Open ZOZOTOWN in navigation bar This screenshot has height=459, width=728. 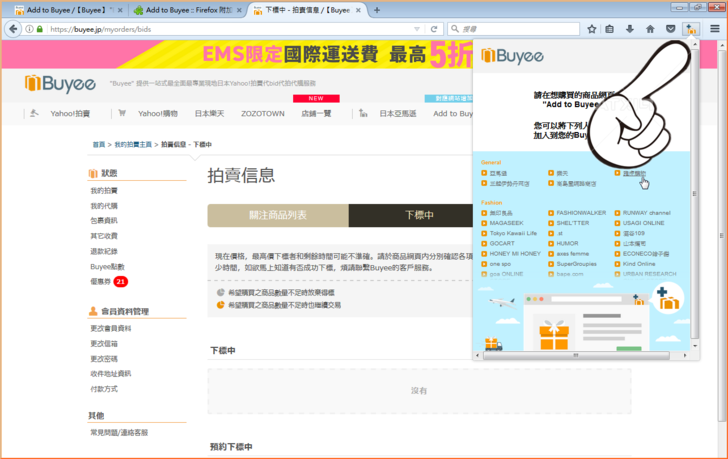[262, 113]
